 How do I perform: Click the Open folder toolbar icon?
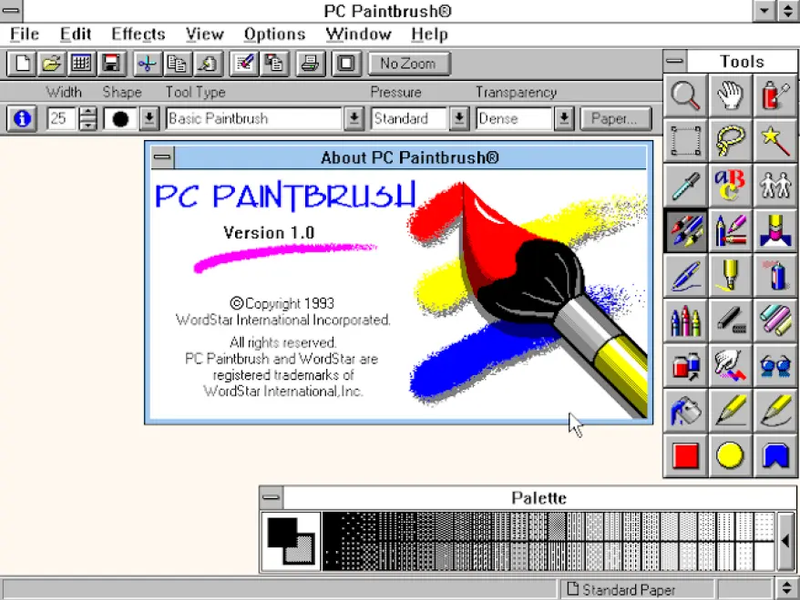pos(52,64)
